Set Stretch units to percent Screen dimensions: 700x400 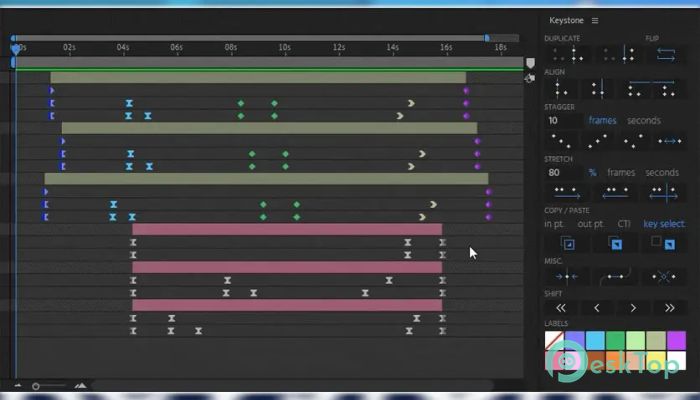tap(592, 172)
